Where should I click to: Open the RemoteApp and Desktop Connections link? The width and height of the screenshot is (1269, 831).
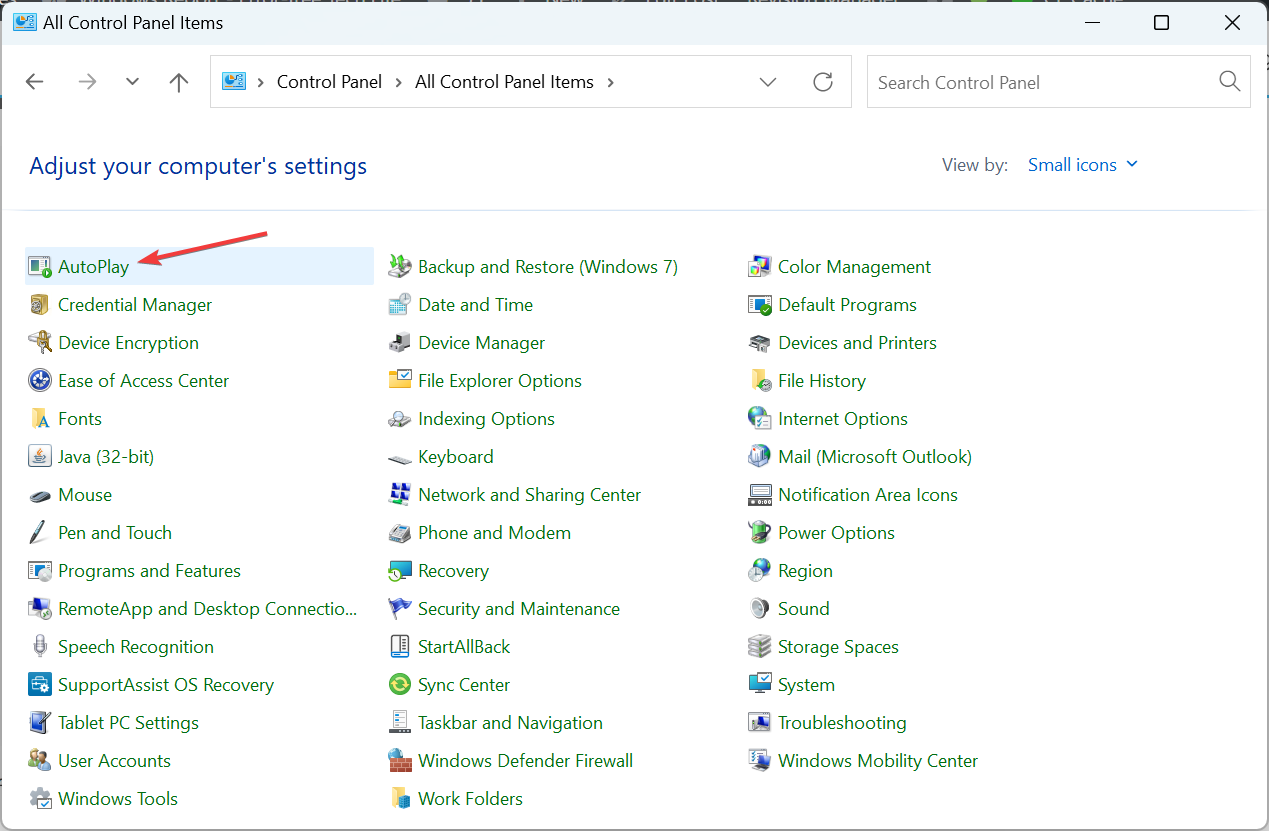(207, 609)
